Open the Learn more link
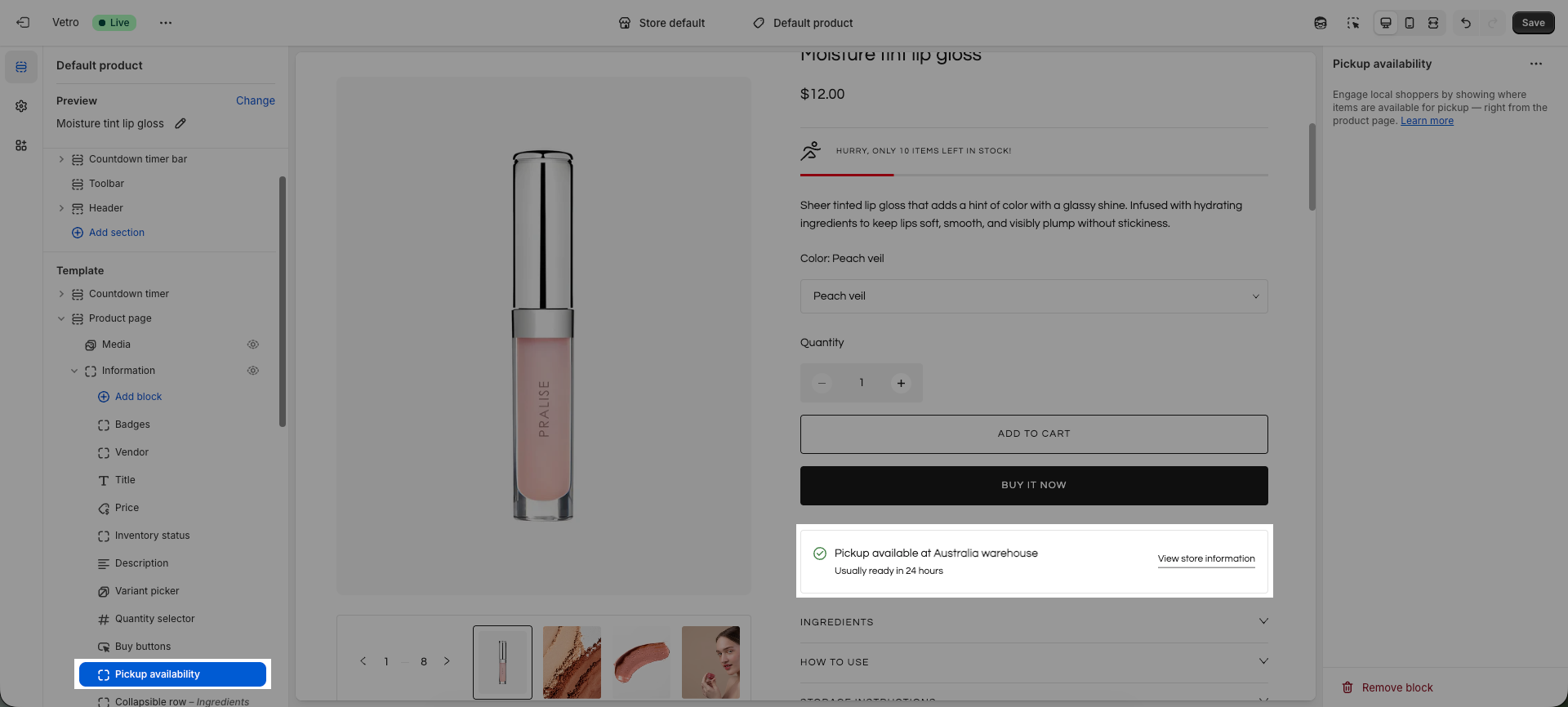The image size is (1568, 707). point(1427,121)
